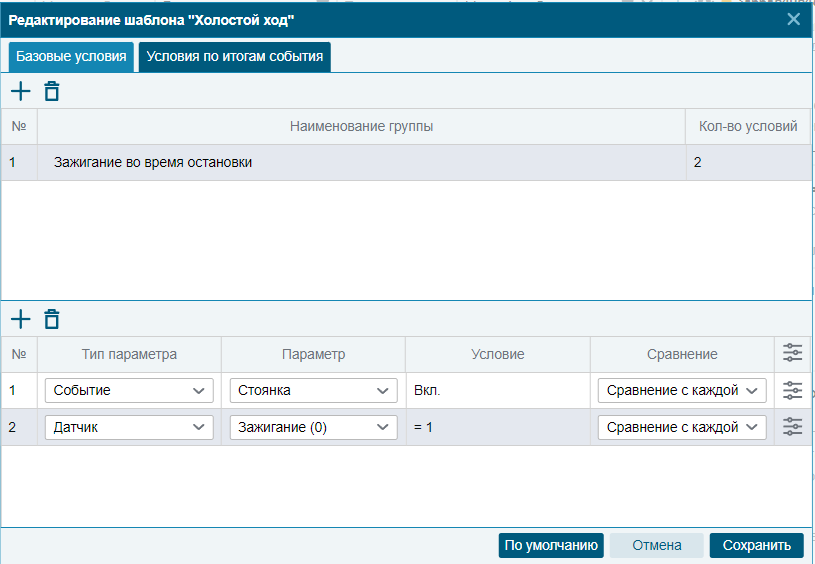Switch to Базовые условия tab
This screenshot has width=815, height=564.
point(71,57)
